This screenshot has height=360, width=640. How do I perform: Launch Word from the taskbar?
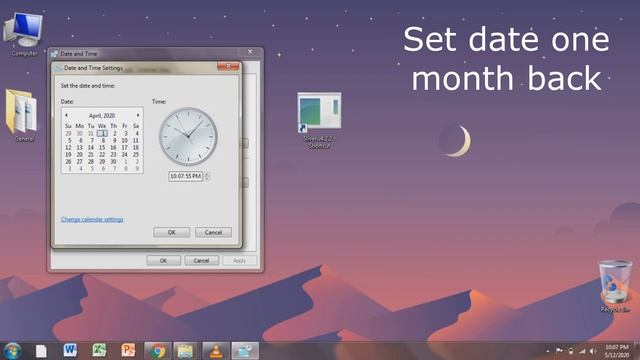[70, 350]
